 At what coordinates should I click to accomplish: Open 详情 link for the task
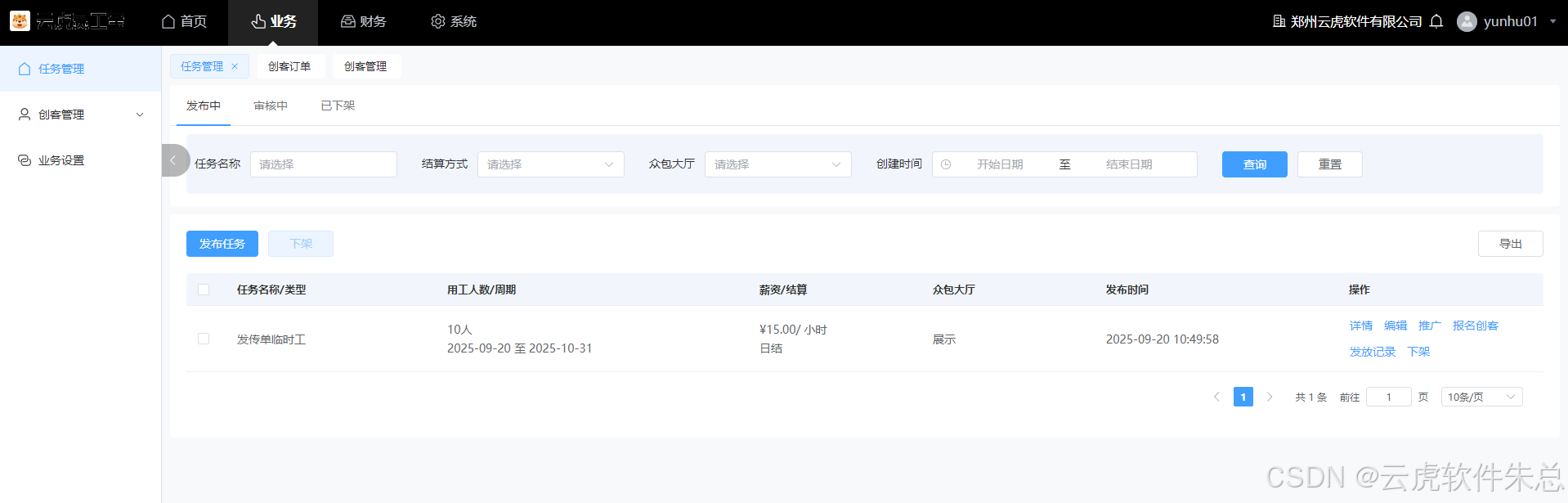click(x=1360, y=326)
